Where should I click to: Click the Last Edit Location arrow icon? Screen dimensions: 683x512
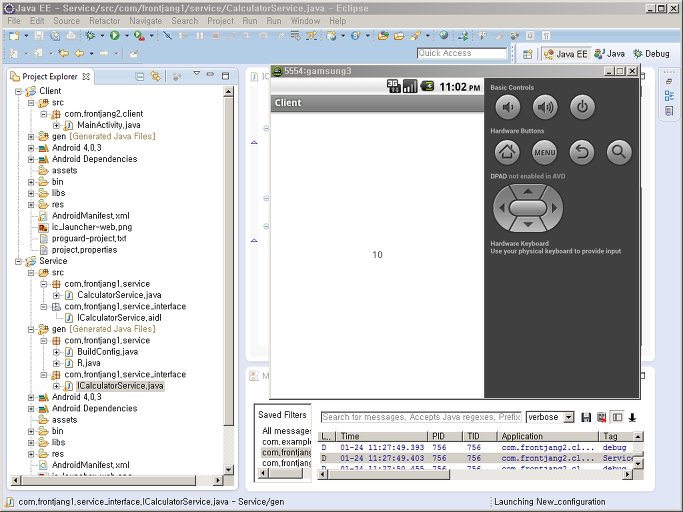pos(64,54)
